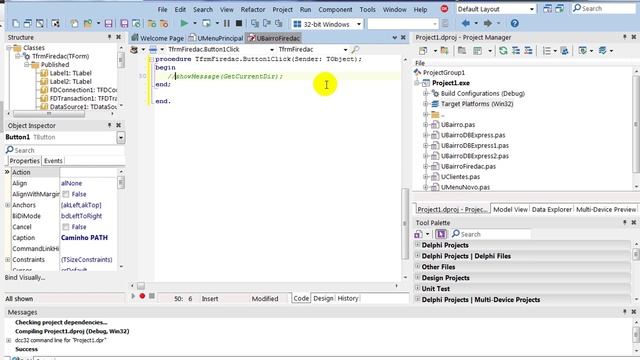Viewport: 640px width, 360px height.
Task: Click the purple category icon in Tool Palette
Action: tap(440, 234)
